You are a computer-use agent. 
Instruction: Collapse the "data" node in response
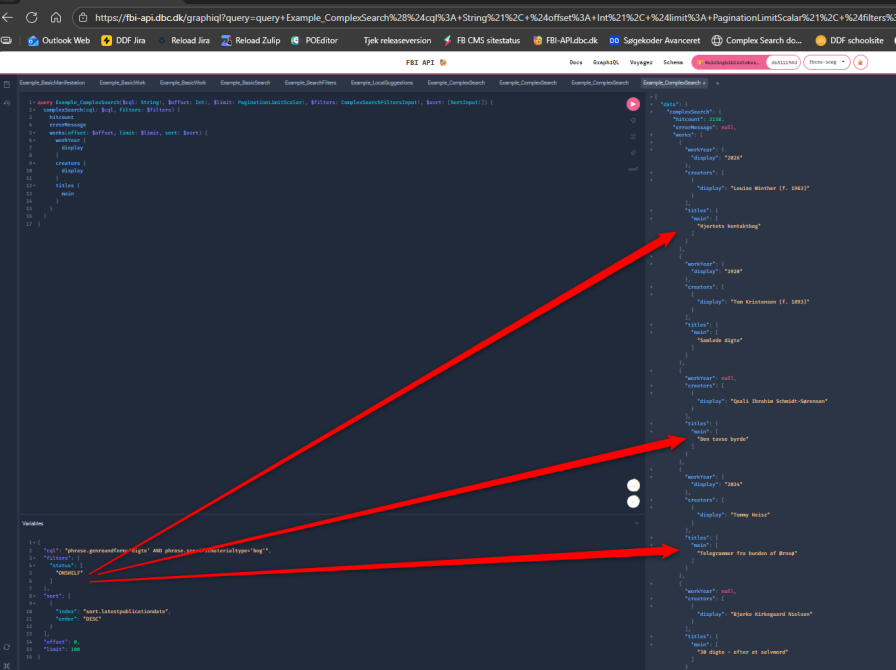click(x=651, y=103)
